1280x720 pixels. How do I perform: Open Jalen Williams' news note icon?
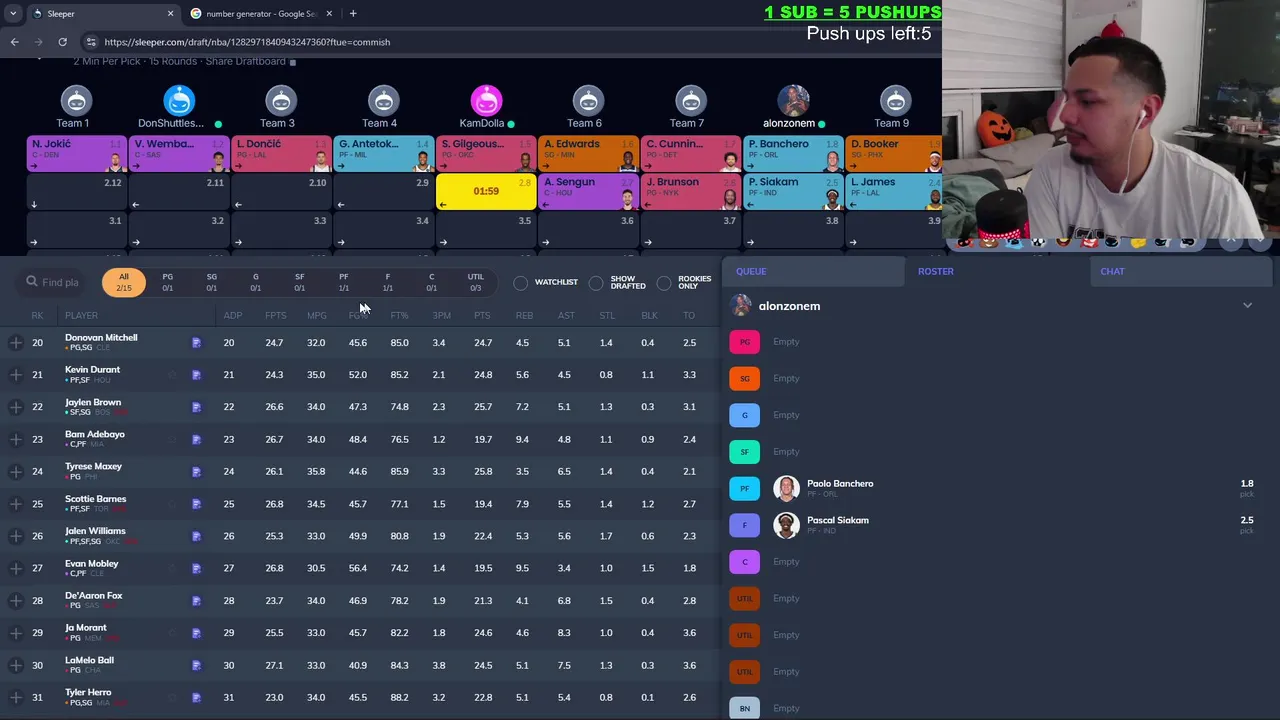coord(196,536)
